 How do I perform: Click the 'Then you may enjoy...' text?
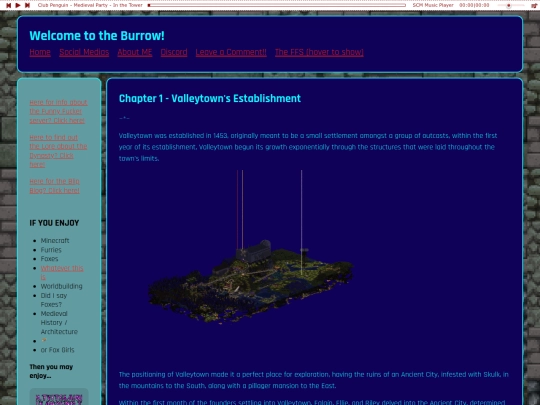point(51,371)
